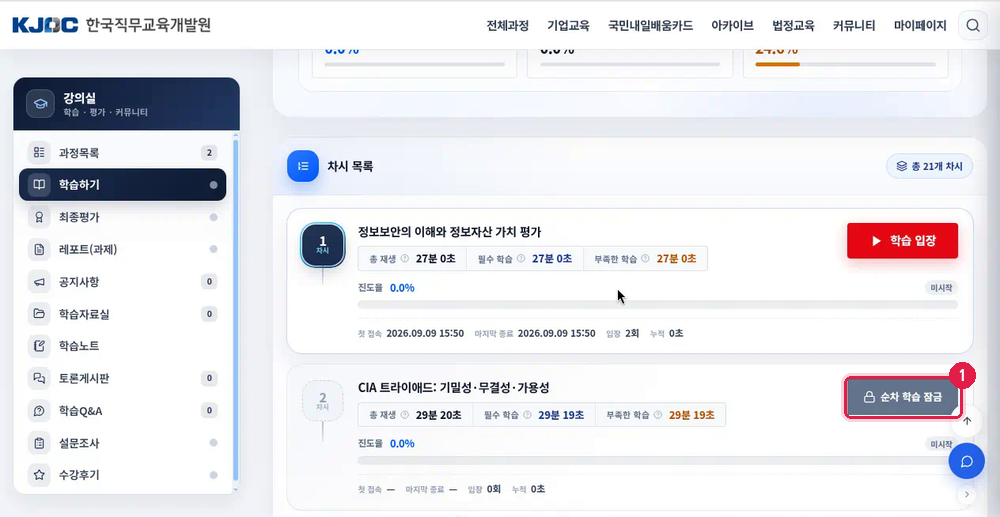The height and width of the screenshot is (517, 1000).
Task: Select 과정목록 in sidebar
Action: pyautogui.click(x=122, y=153)
